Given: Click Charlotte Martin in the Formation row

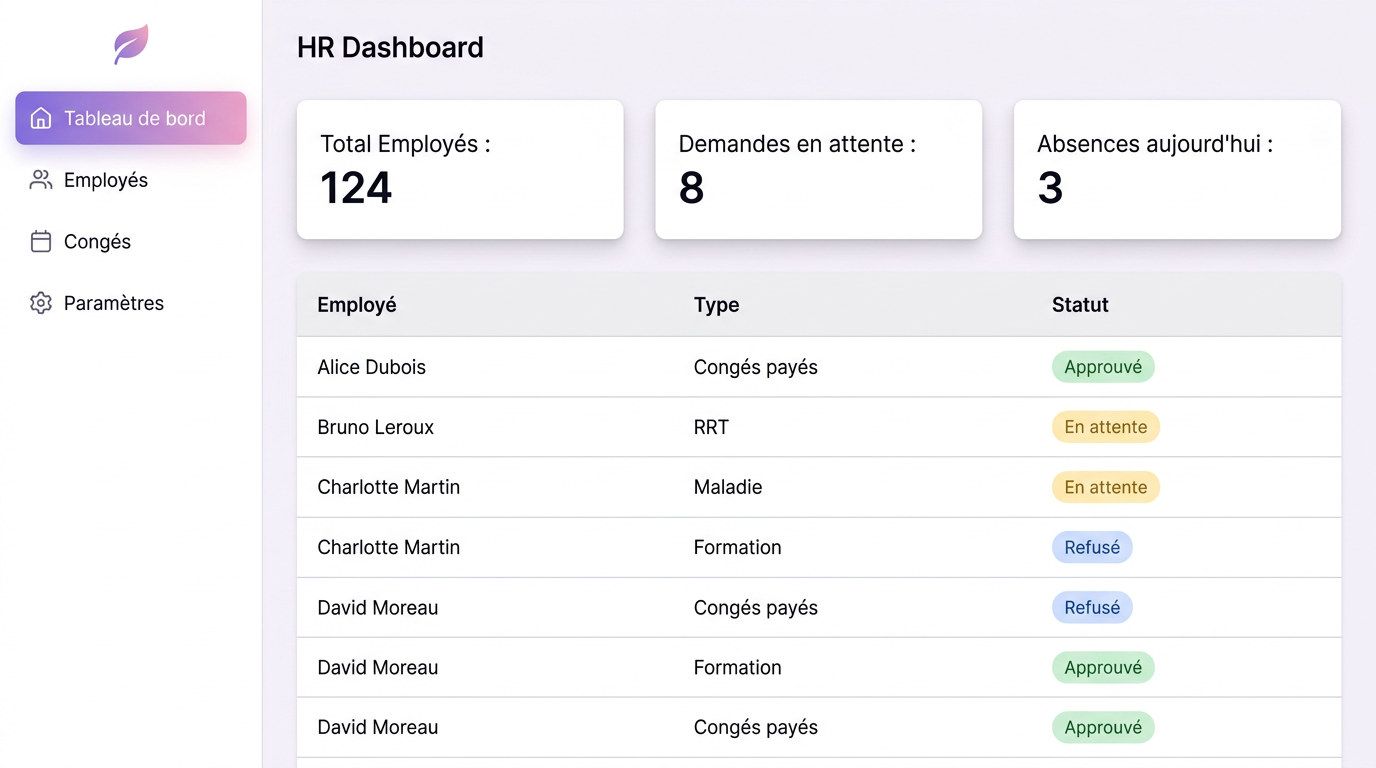Looking at the screenshot, I should click(389, 547).
